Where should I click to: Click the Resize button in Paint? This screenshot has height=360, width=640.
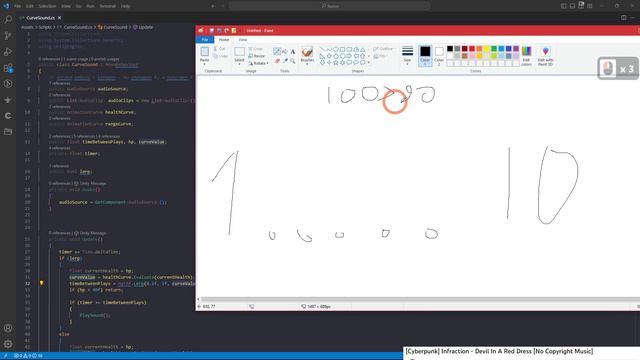click(x=256, y=56)
